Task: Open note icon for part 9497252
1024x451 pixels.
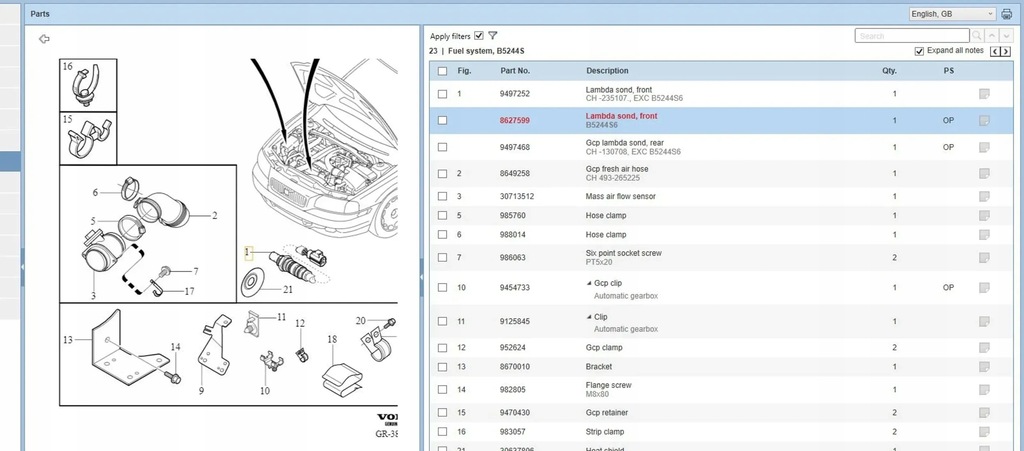Action: pyautogui.click(x=984, y=94)
